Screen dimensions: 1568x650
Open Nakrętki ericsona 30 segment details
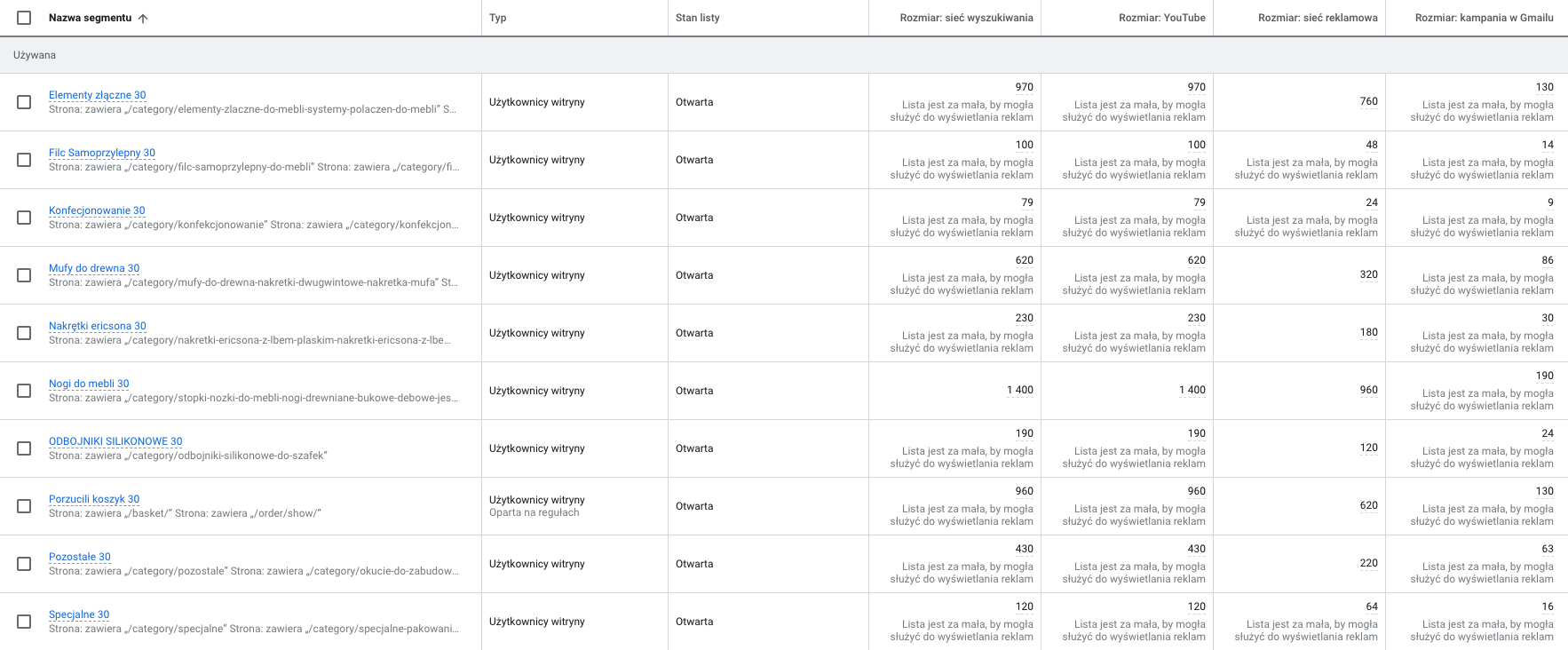pos(97,326)
